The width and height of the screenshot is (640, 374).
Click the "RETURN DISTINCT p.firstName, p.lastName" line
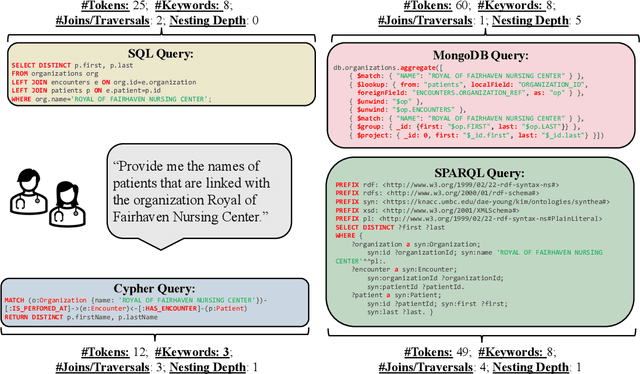coord(81,317)
